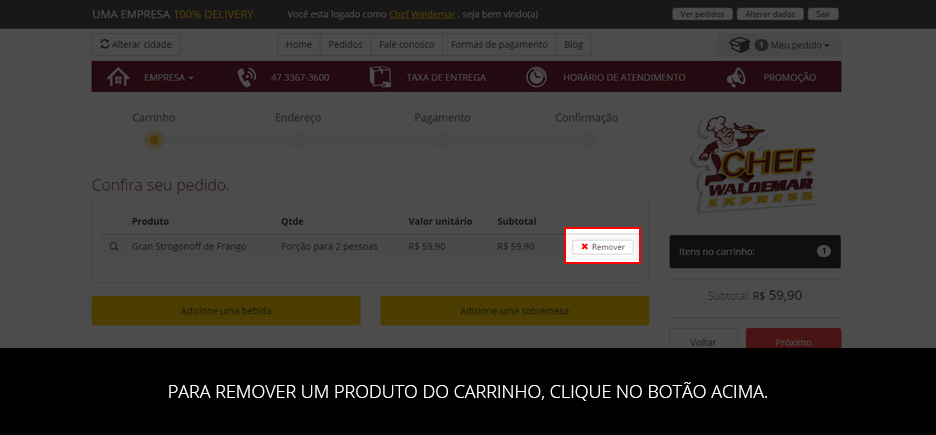Screen dimensions: 936x435
Task: Click Adicione uma sobremesa
Action: [515, 311]
